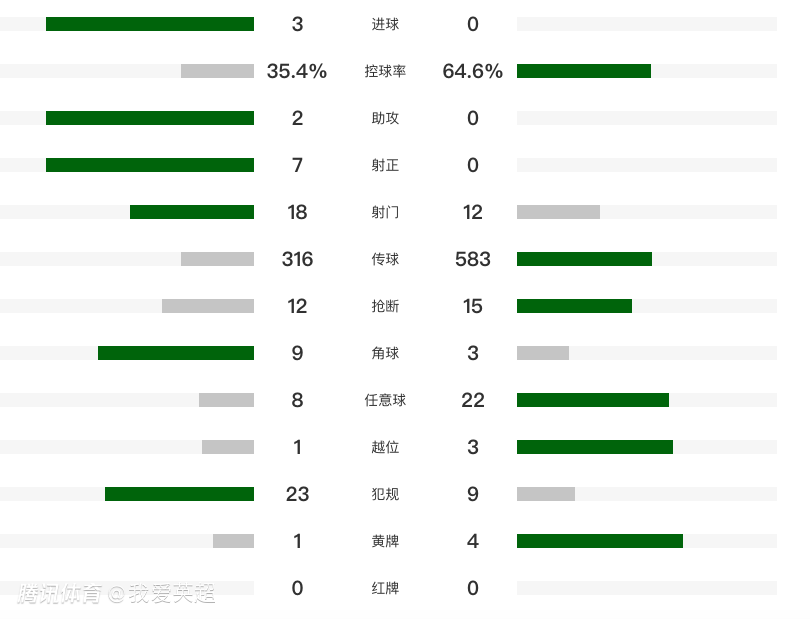This screenshot has width=810, height=619.
Task: Click the right gray 射门 bar
Action: pyautogui.click(x=558, y=212)
